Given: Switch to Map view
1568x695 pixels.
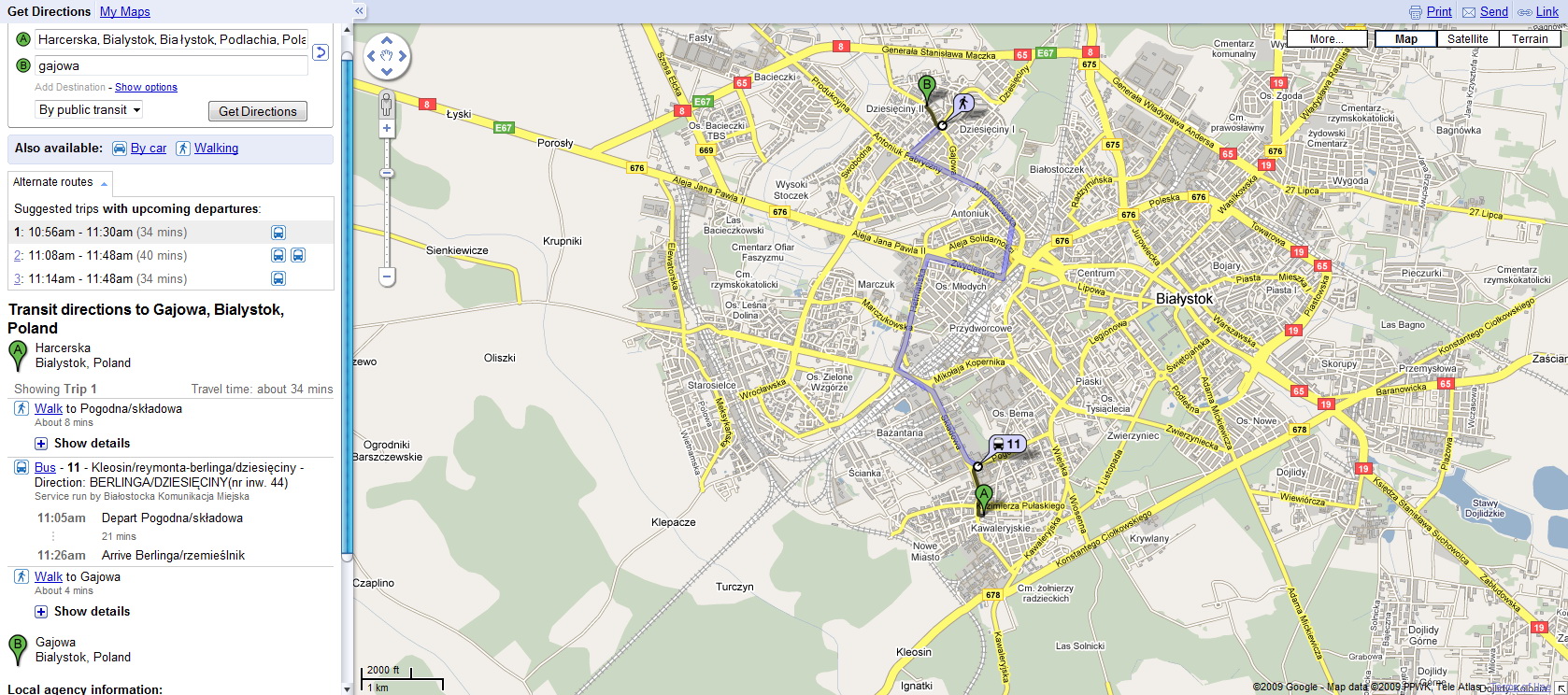Looking at the screenshot, I should (1405, 39).
